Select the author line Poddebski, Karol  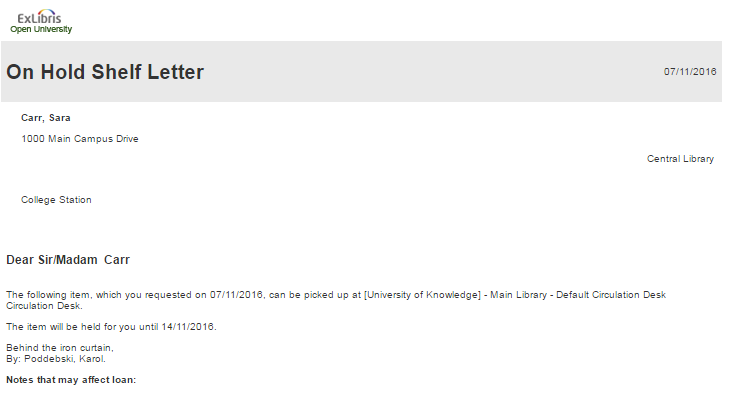coord(65,359)
